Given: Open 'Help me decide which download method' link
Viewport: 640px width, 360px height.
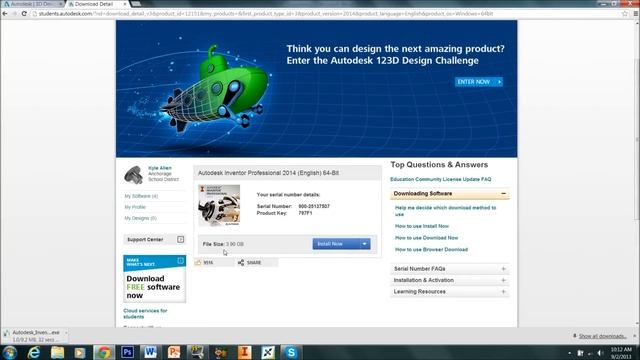Looking at the screenshot, I should coord(445,211).
